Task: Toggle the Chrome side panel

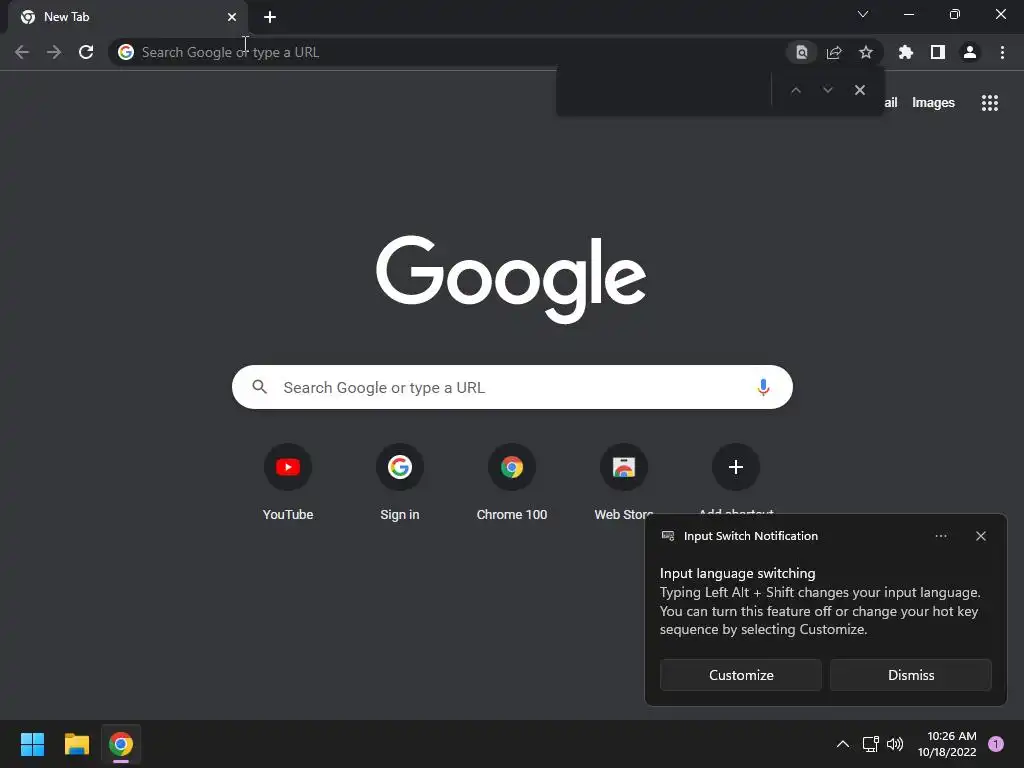Action: pos(938,52)
